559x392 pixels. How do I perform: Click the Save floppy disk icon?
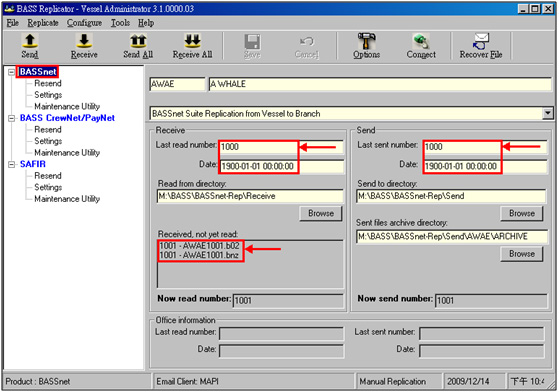click(252, 42)
